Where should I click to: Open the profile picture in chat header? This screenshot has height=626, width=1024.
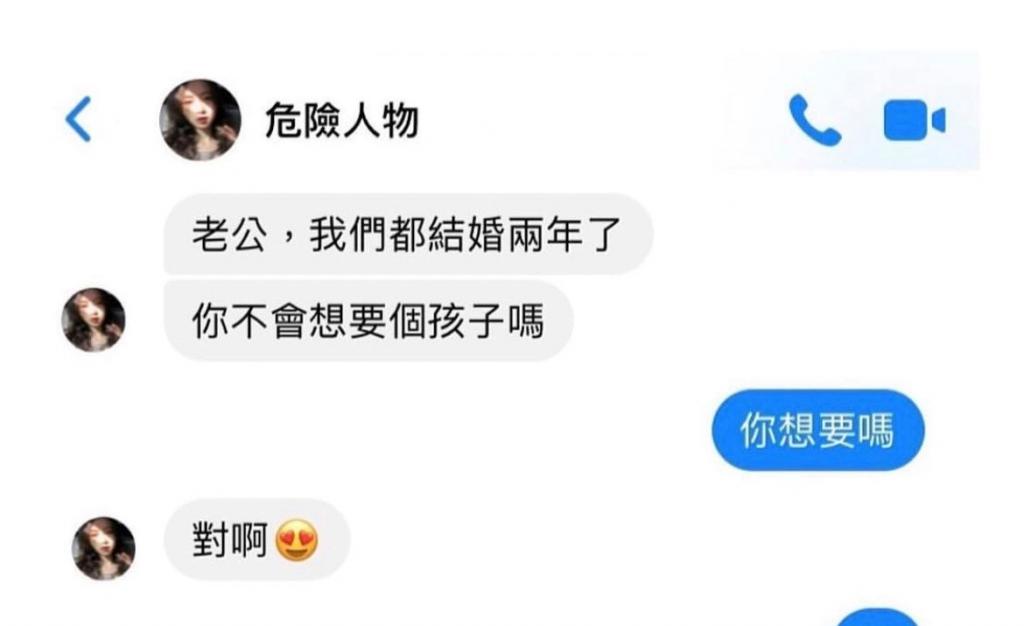(200, 120)
